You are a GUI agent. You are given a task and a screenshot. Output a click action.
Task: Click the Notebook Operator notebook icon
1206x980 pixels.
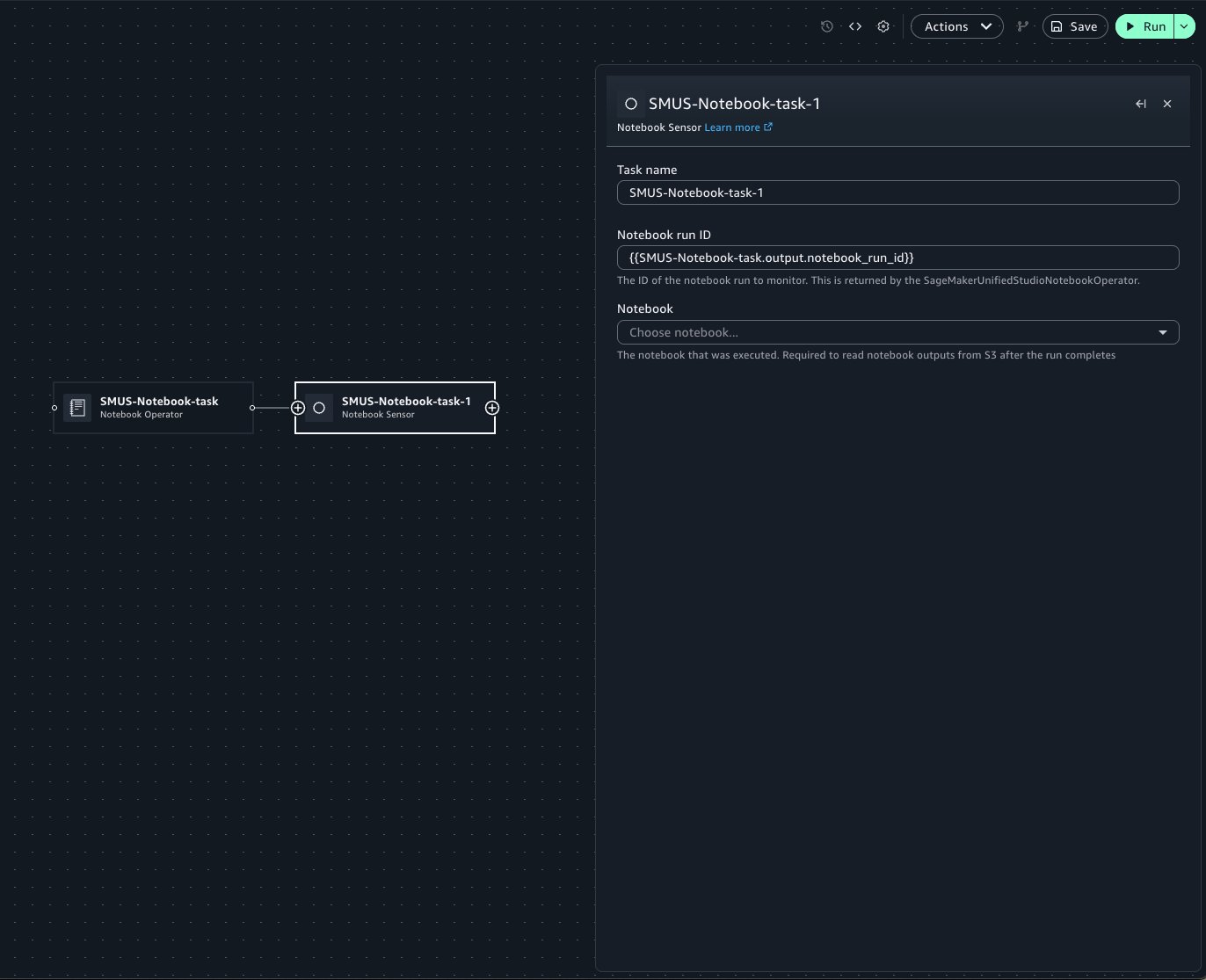[x=77, y=408]
